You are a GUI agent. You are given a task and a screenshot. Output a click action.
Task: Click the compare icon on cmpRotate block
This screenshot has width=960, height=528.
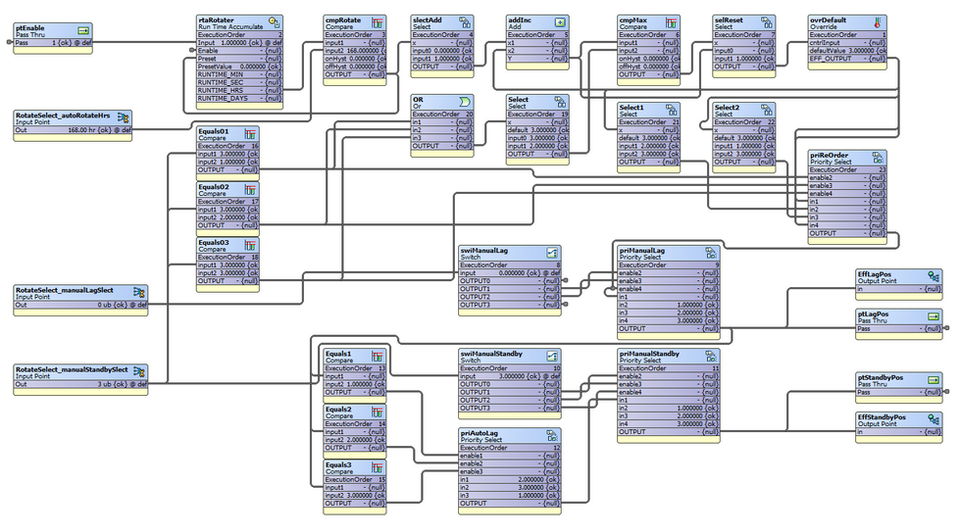(x=377, y=23)
